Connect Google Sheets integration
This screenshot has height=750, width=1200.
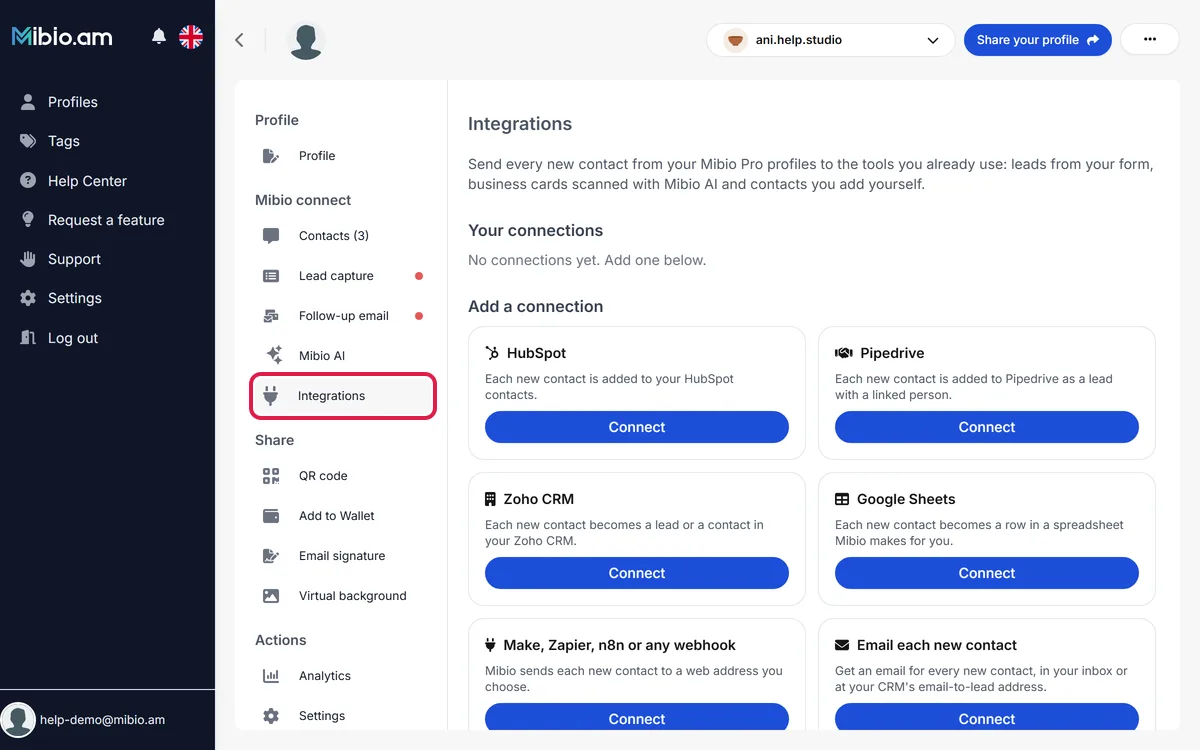click(x=987, y=573)
